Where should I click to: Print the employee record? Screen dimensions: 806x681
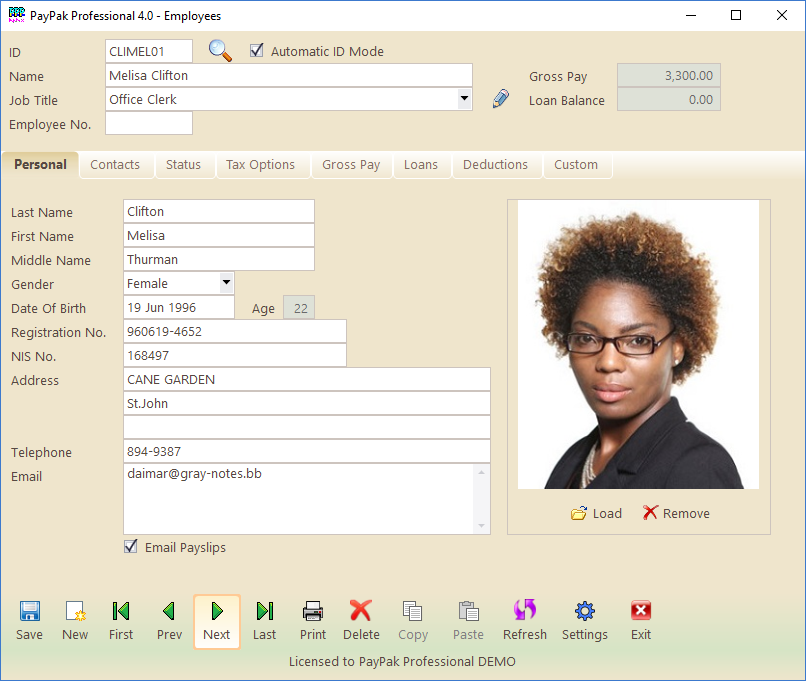coord(313,620)
